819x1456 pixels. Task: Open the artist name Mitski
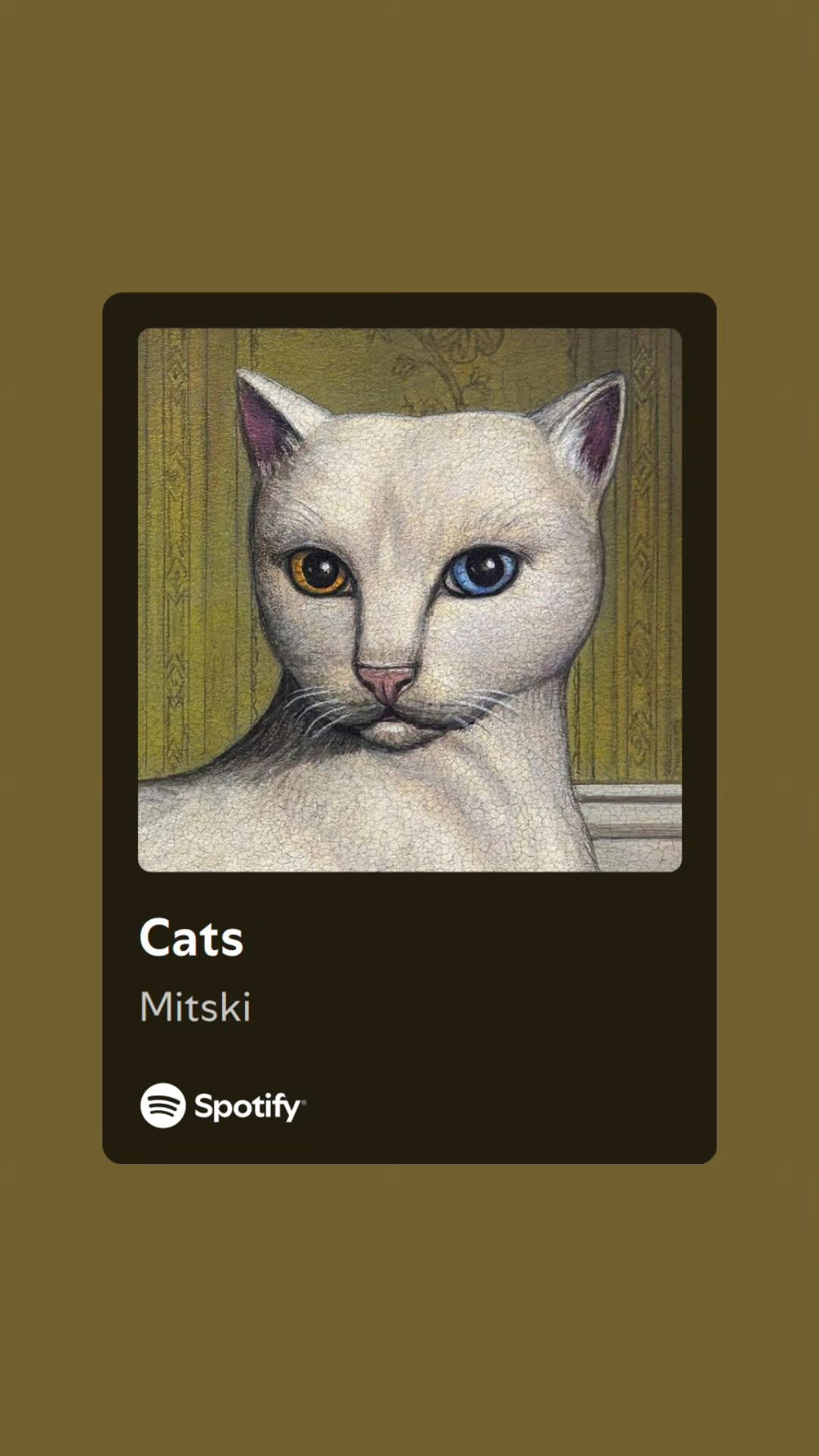[195, 1007]
